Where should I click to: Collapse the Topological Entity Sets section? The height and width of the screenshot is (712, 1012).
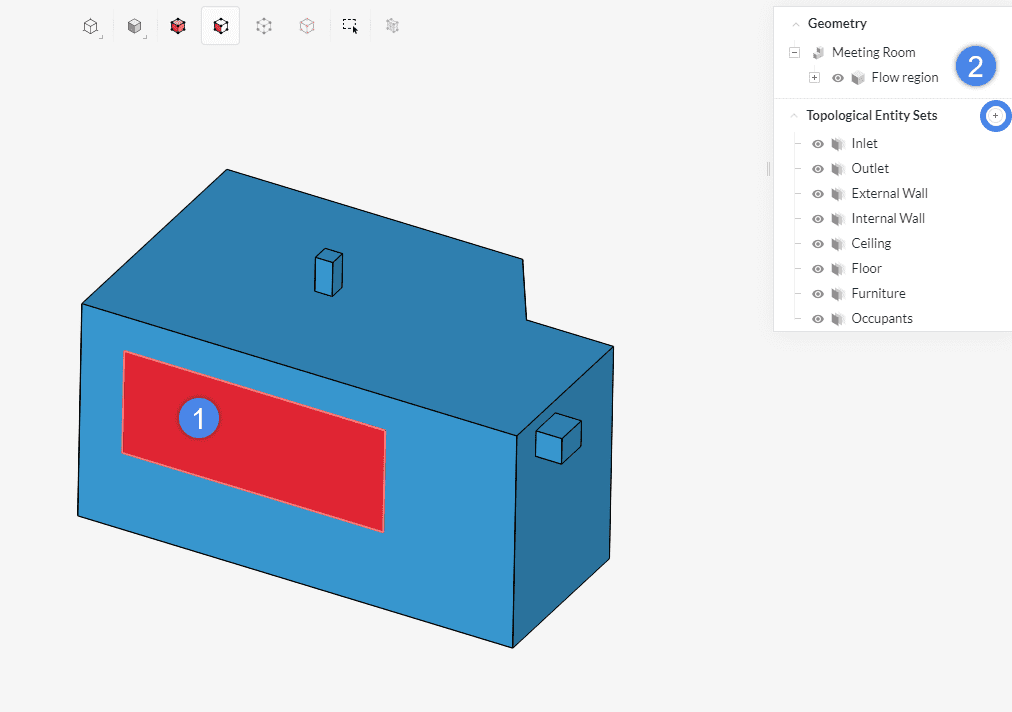pyautogui.click(x=793, y=115)
